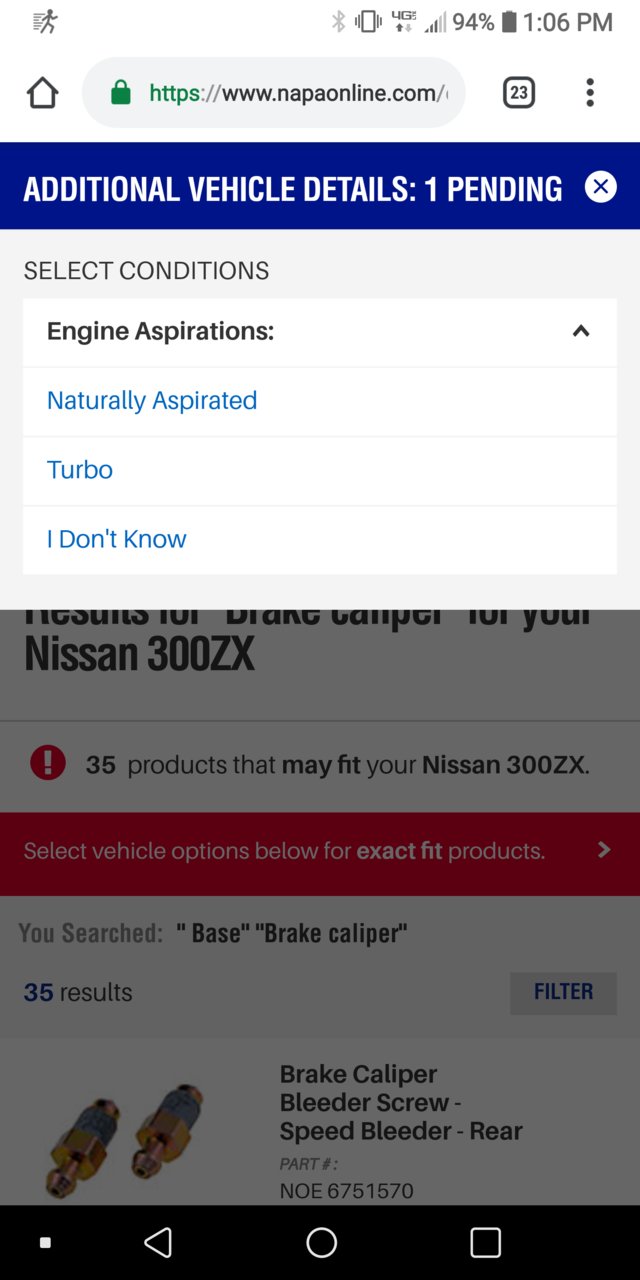Viewport: 640px width, 1280px height.
Task: Open Android recent apps square button
Action: 485,1242
